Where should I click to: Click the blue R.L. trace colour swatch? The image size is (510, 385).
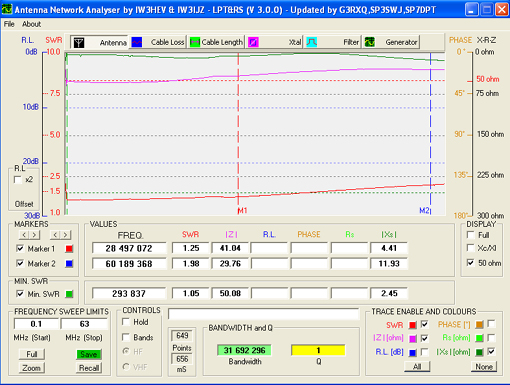coord(413,352)
